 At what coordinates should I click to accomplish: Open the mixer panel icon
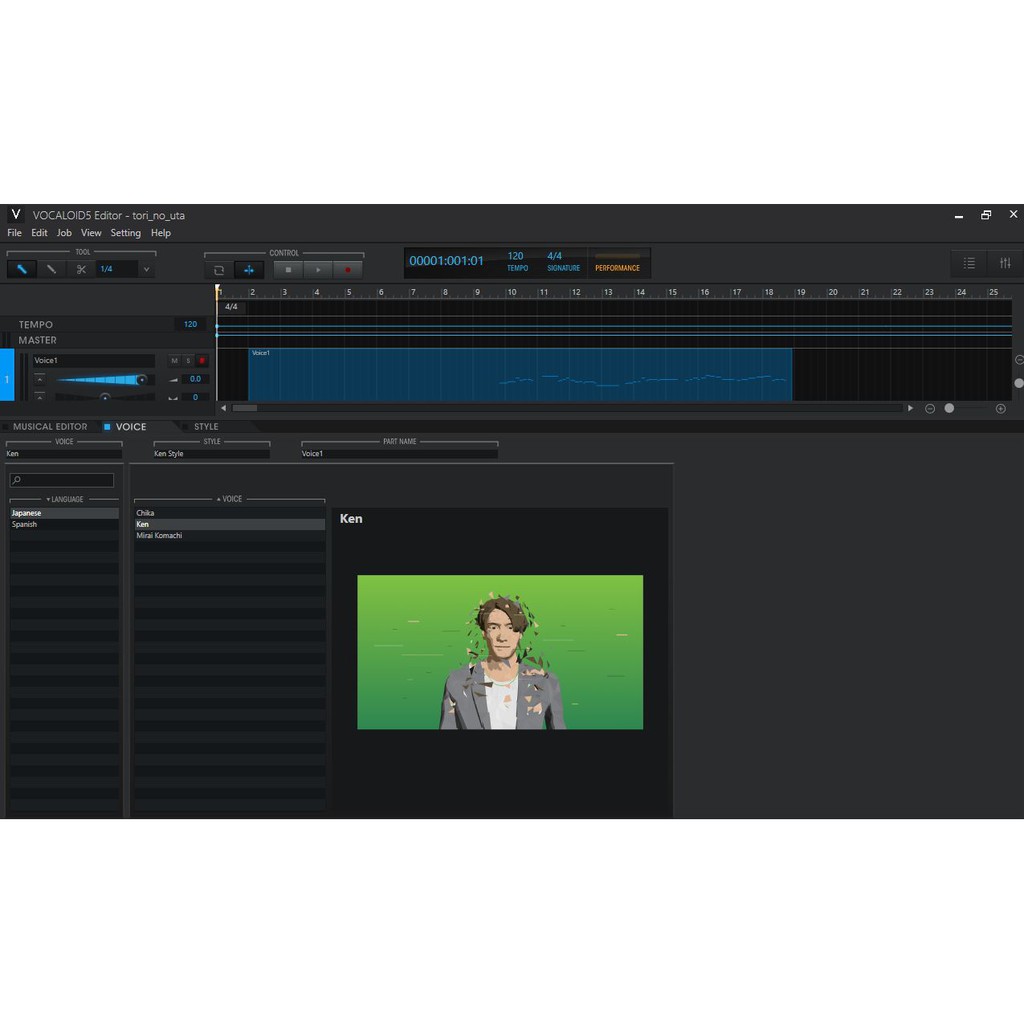click(x=1005, y=263)
